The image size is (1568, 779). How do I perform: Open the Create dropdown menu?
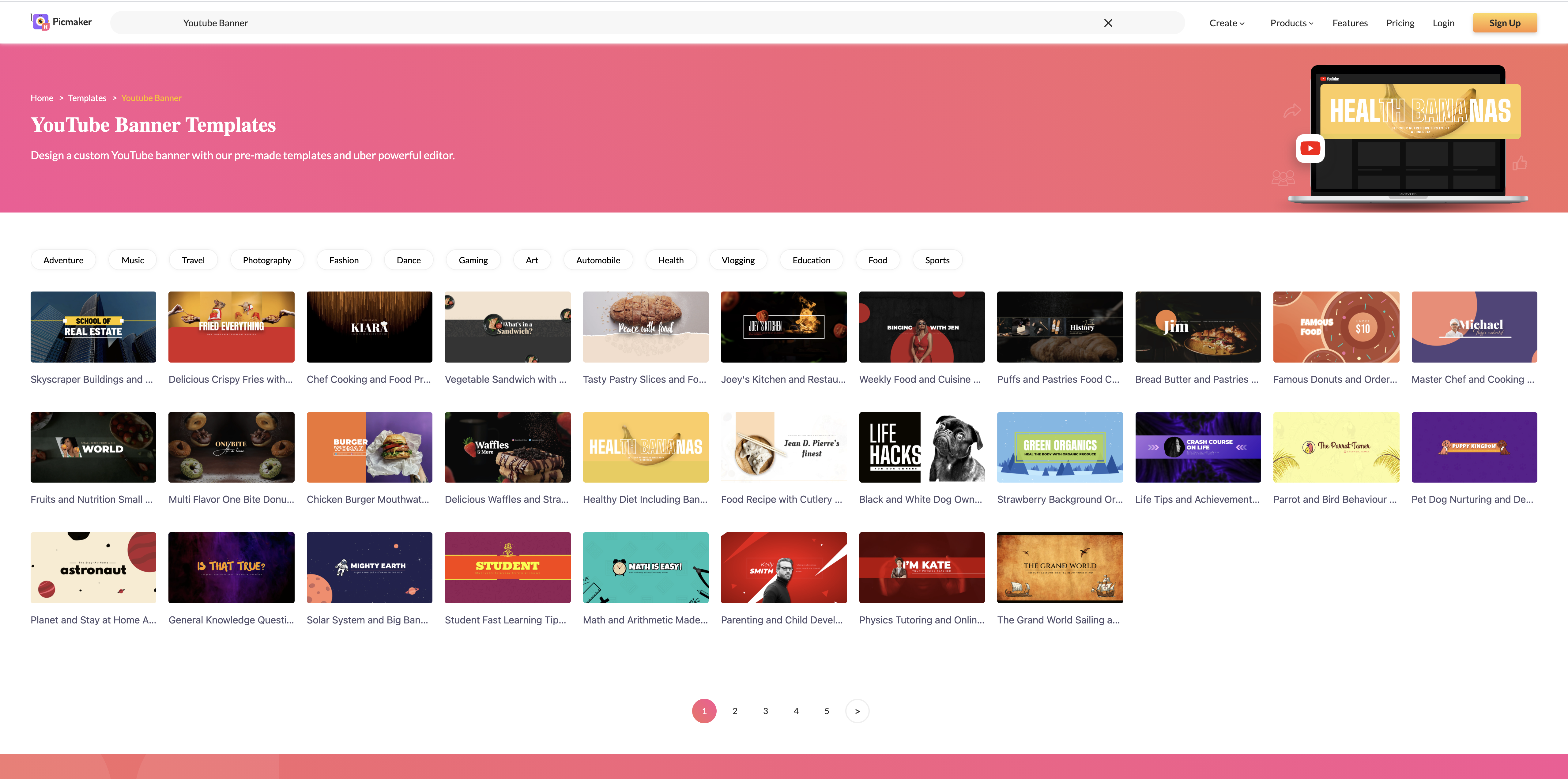click(1227, 23)
